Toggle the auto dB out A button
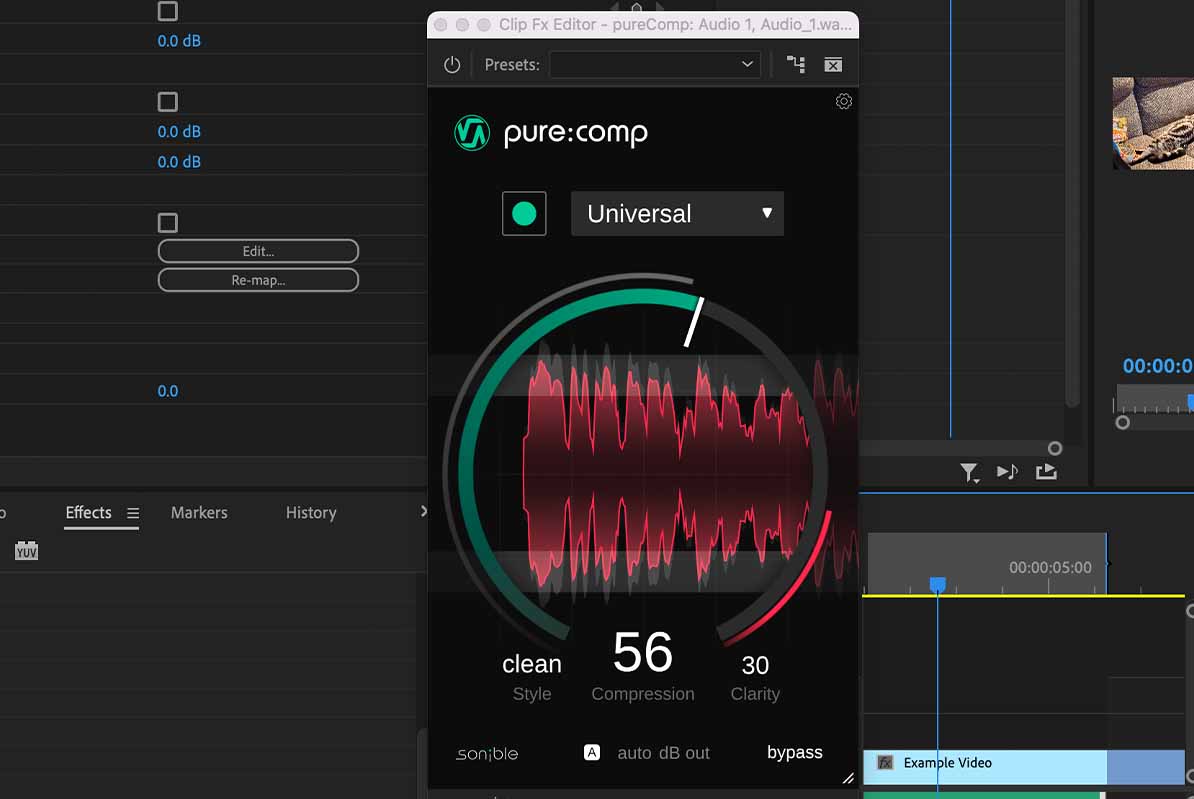Image resolution: width=1194 pixels, height=799 pixels. [x=592, y=753]
